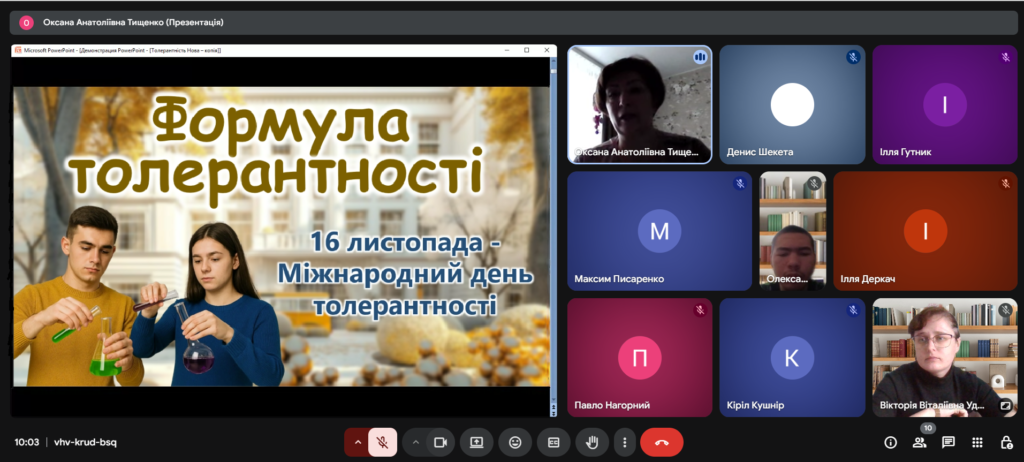Show the participants list
This screenshot has height=462, width=1024.
pos(919,442)
